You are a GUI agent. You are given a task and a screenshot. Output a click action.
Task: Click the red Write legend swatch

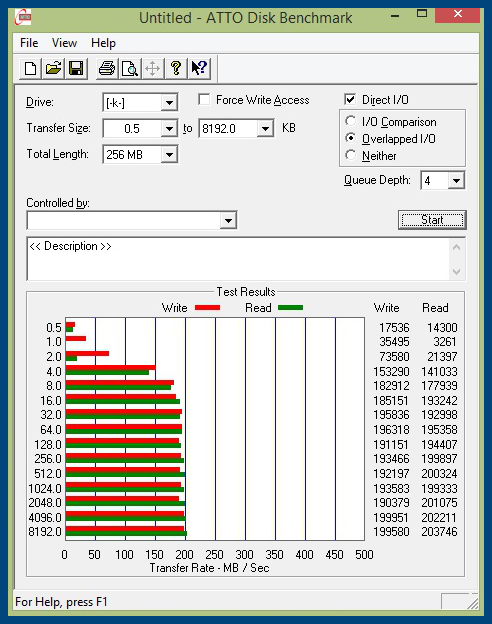coord(207,308)
